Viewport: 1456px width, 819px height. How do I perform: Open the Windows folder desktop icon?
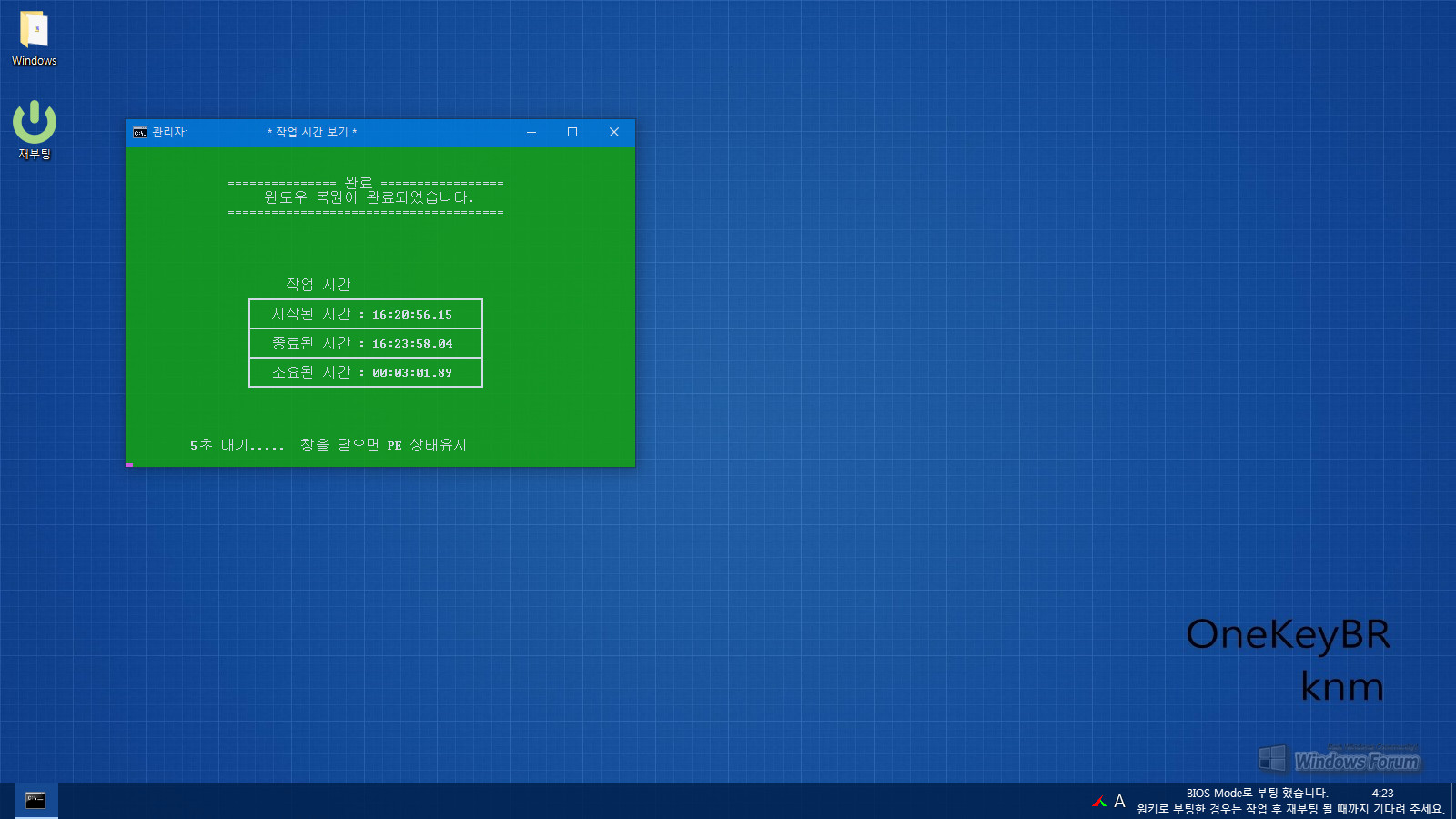coord(34,38)
